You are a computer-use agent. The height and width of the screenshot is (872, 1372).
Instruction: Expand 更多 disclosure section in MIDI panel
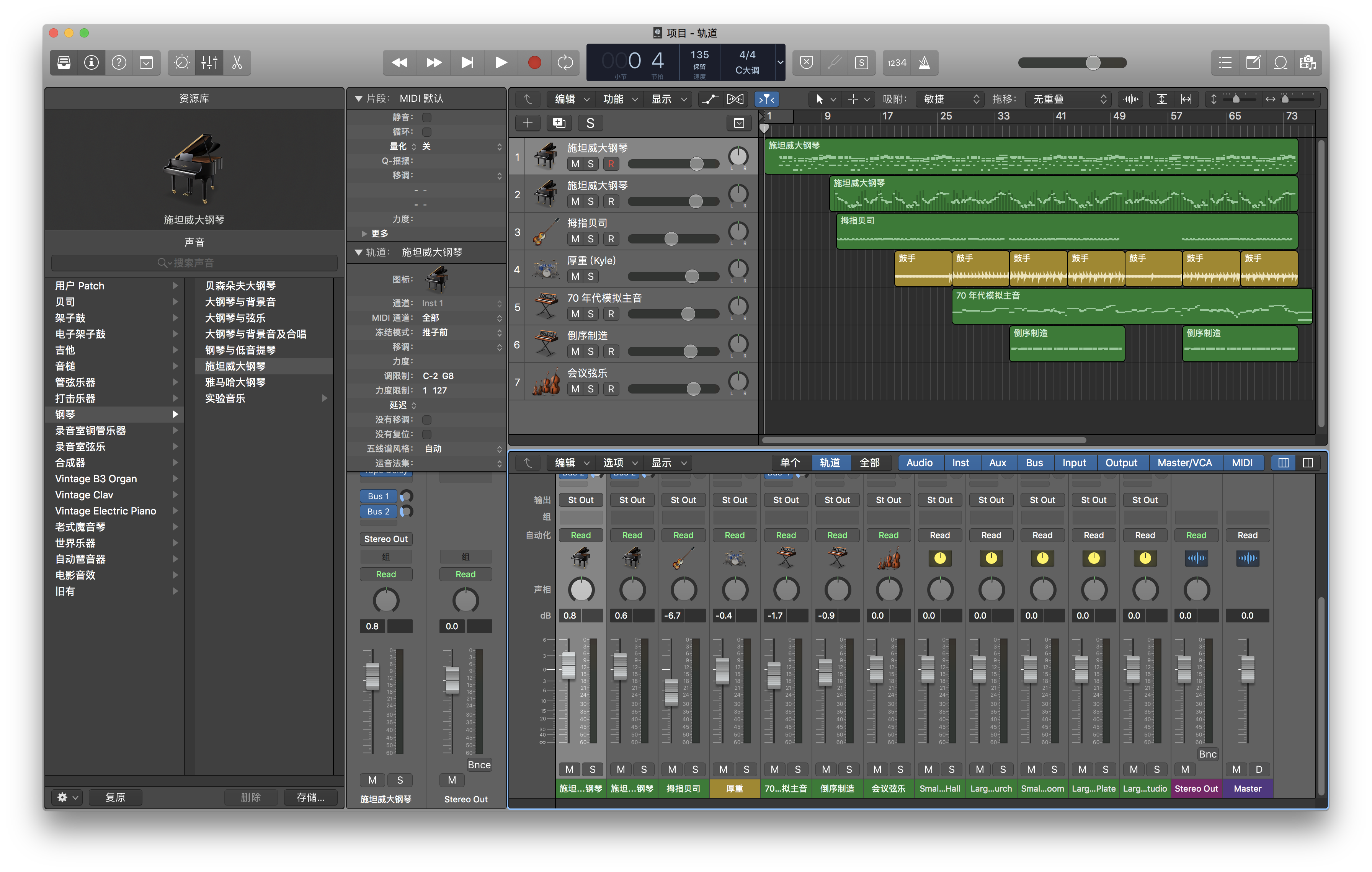pyautogui.click(x=363, y=234)
